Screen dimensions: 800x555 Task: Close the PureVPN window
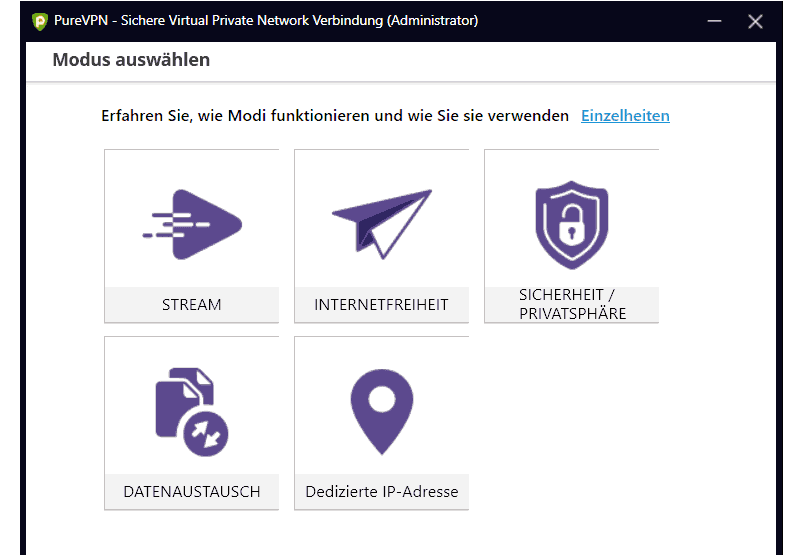pos(755,20)
